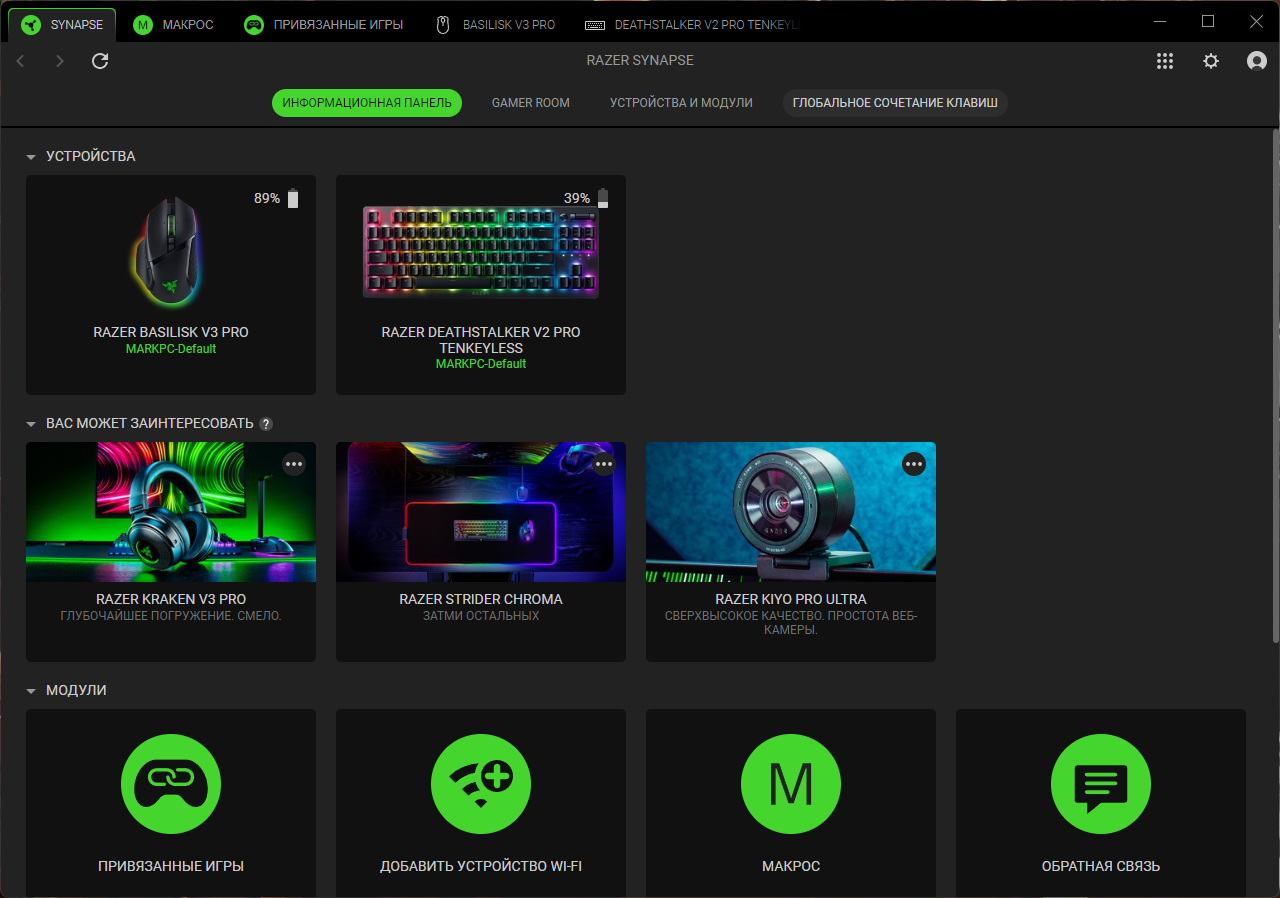The height and width of the screenshot is (898, 1280).
Task: Open the Basilisk V3 Pro tab
Action: (496, 25)
